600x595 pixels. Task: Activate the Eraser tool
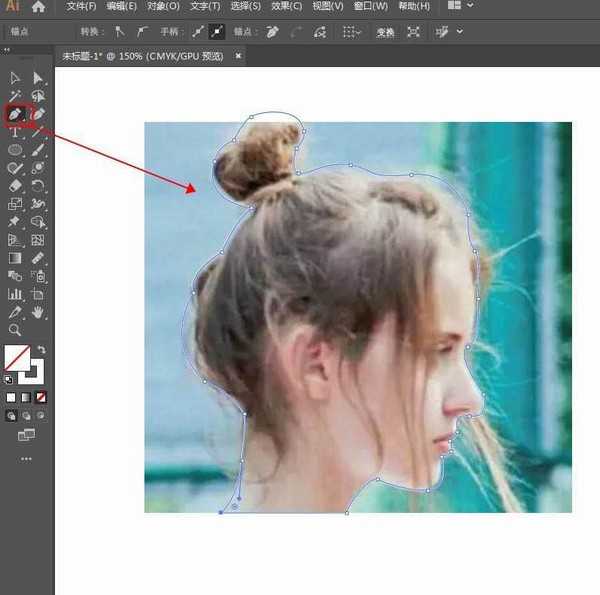pyautogui.click(x=15, y=186)
